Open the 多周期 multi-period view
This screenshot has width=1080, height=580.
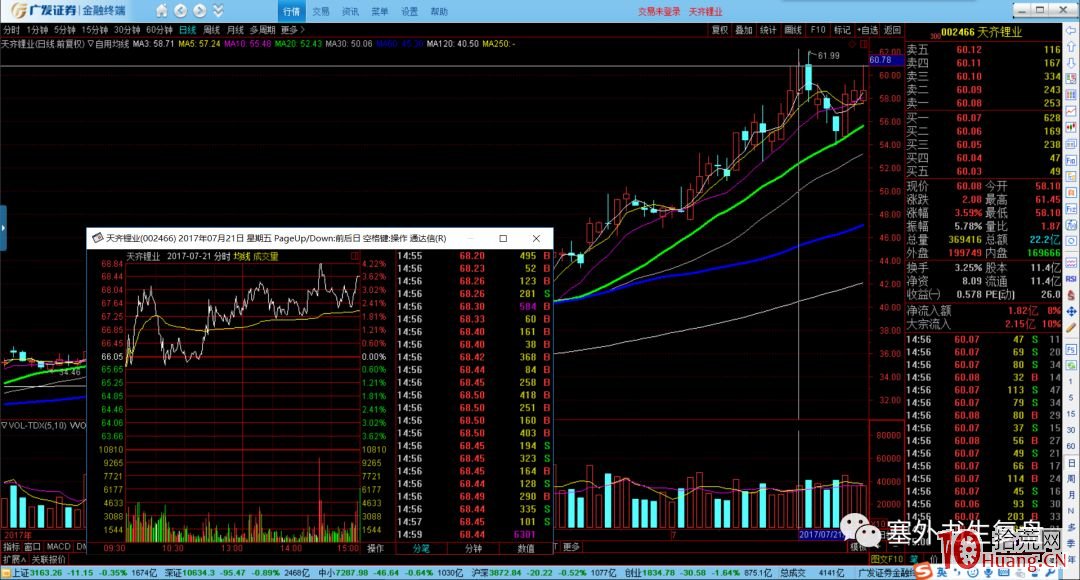point(262,30)
